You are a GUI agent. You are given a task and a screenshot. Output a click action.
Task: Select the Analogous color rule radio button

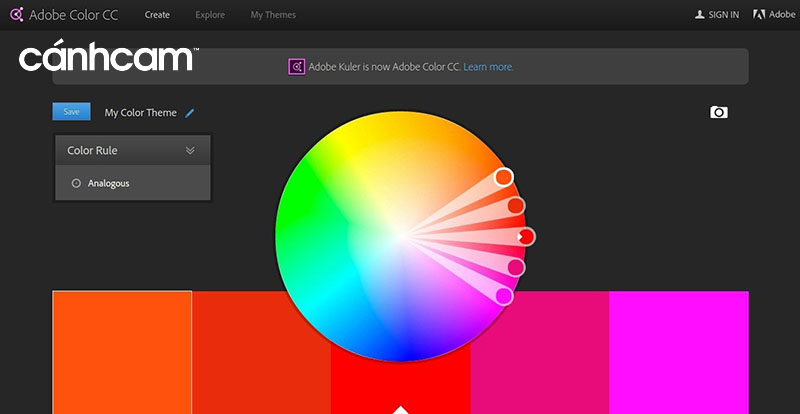(x=76, y=183)
